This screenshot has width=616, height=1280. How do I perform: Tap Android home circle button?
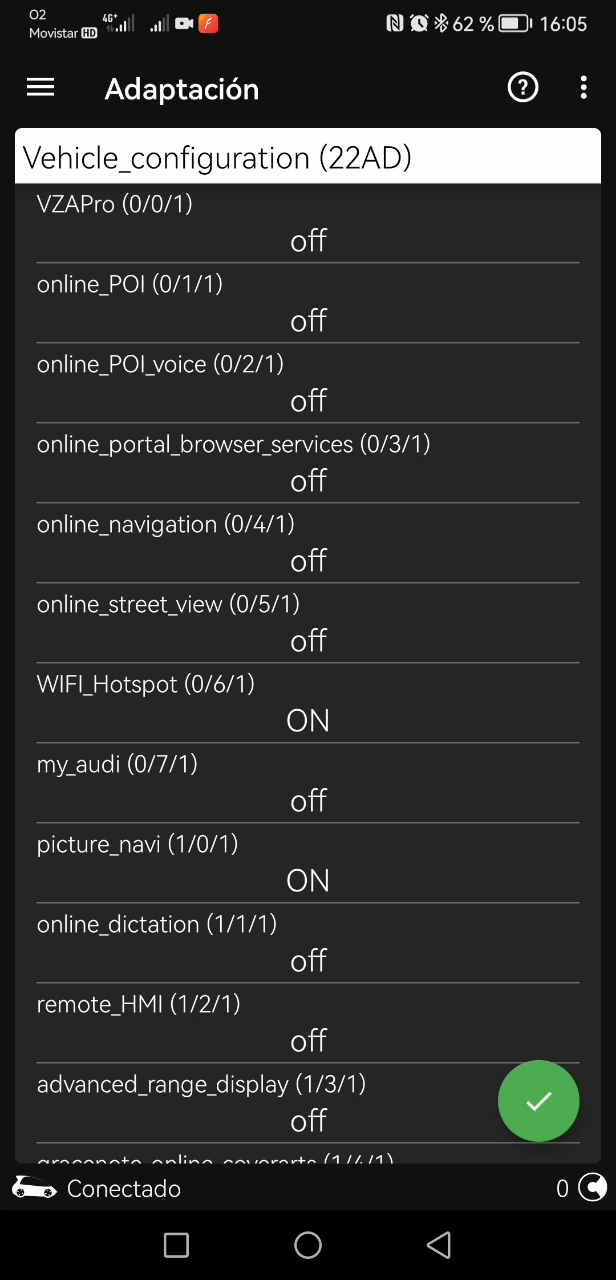308,1245
